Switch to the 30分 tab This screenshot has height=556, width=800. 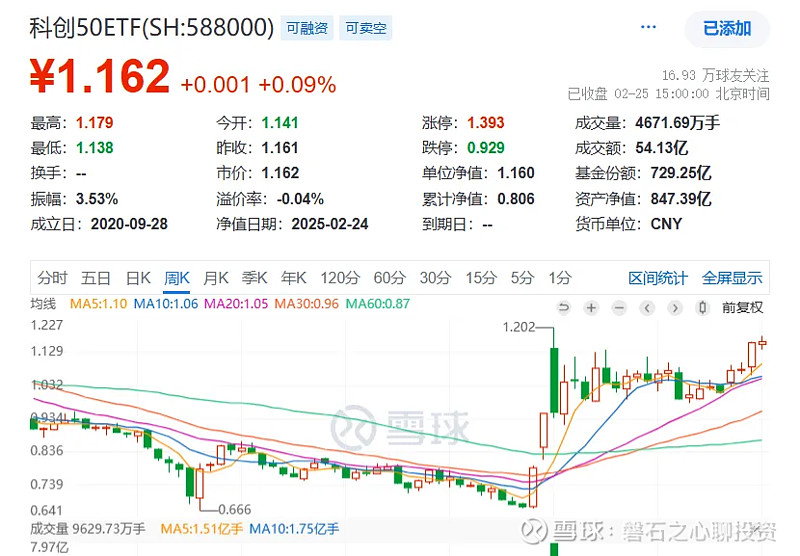(x=436, y=278)
